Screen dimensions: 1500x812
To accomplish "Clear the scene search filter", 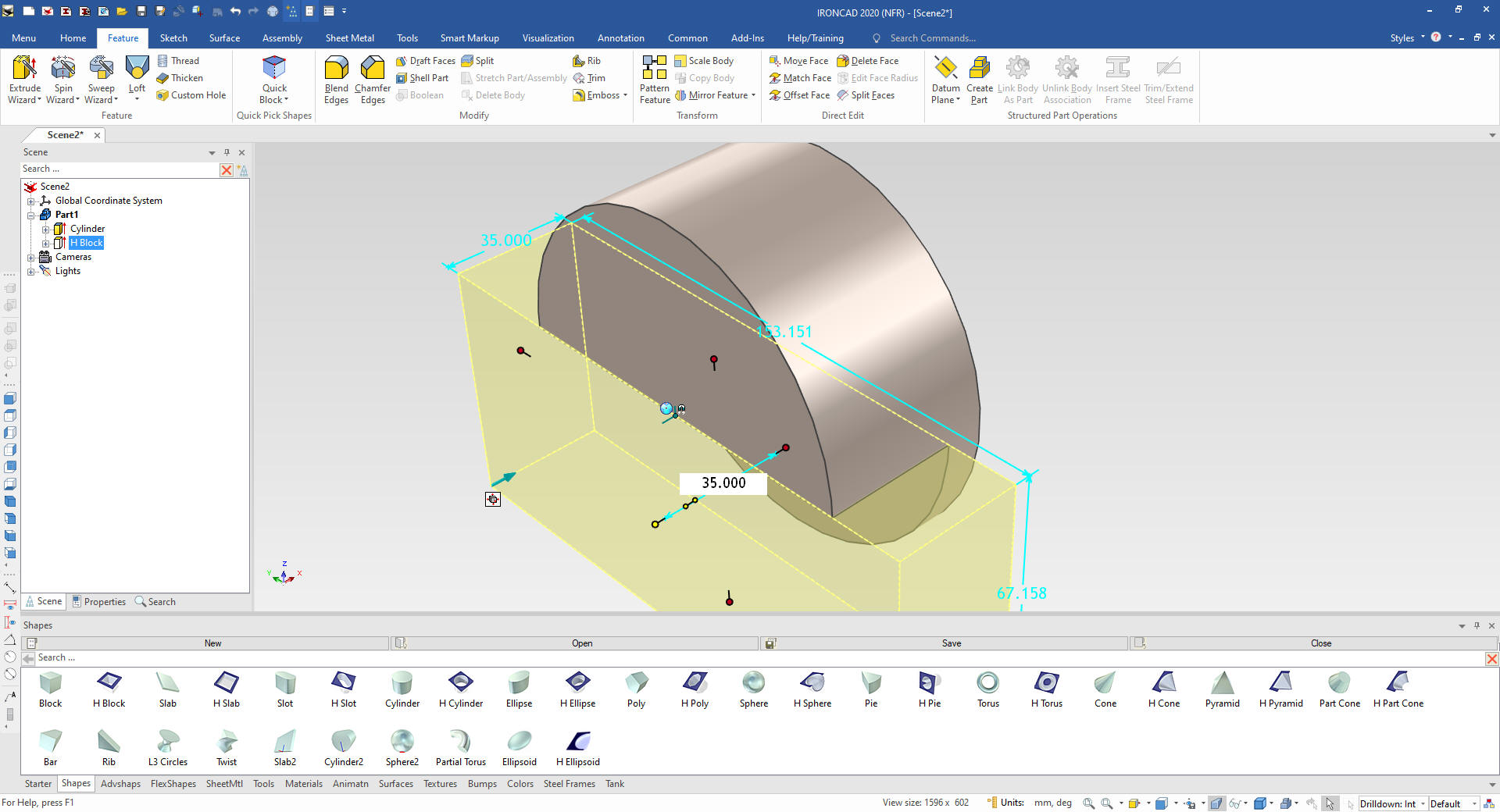I will pos(227,169).
